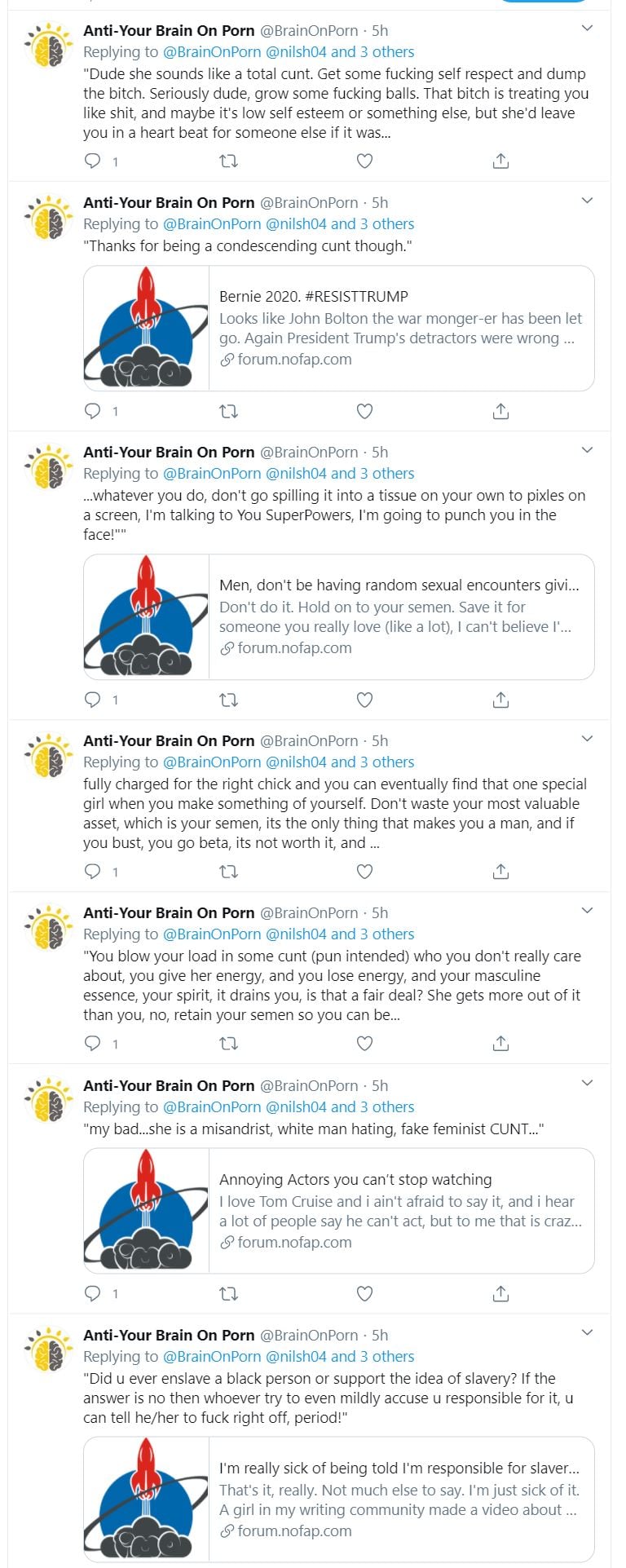This screenshot has width=626, height=1568.
Task: Open the "Bernie 2020. #RESISTTRUMP" link card
Action: tap(400, 328)
